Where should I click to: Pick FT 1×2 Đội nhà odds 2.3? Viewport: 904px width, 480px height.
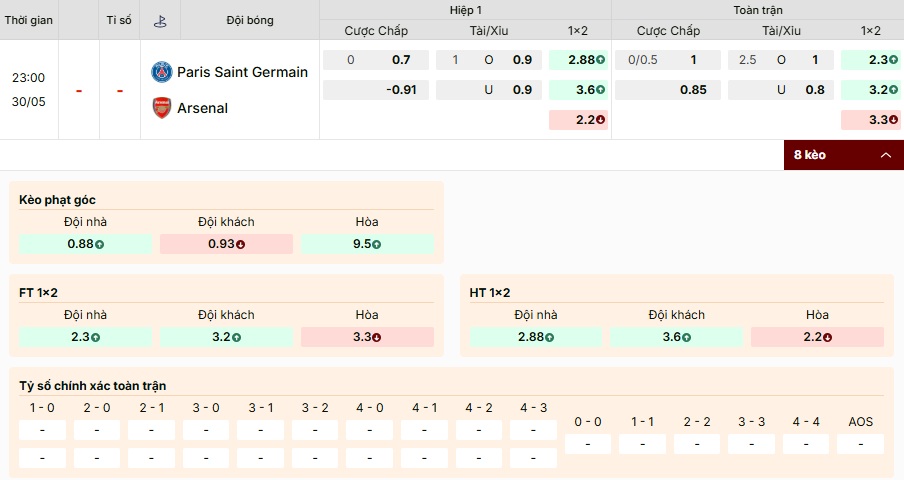pyautogui.click(x=85, y=337)
